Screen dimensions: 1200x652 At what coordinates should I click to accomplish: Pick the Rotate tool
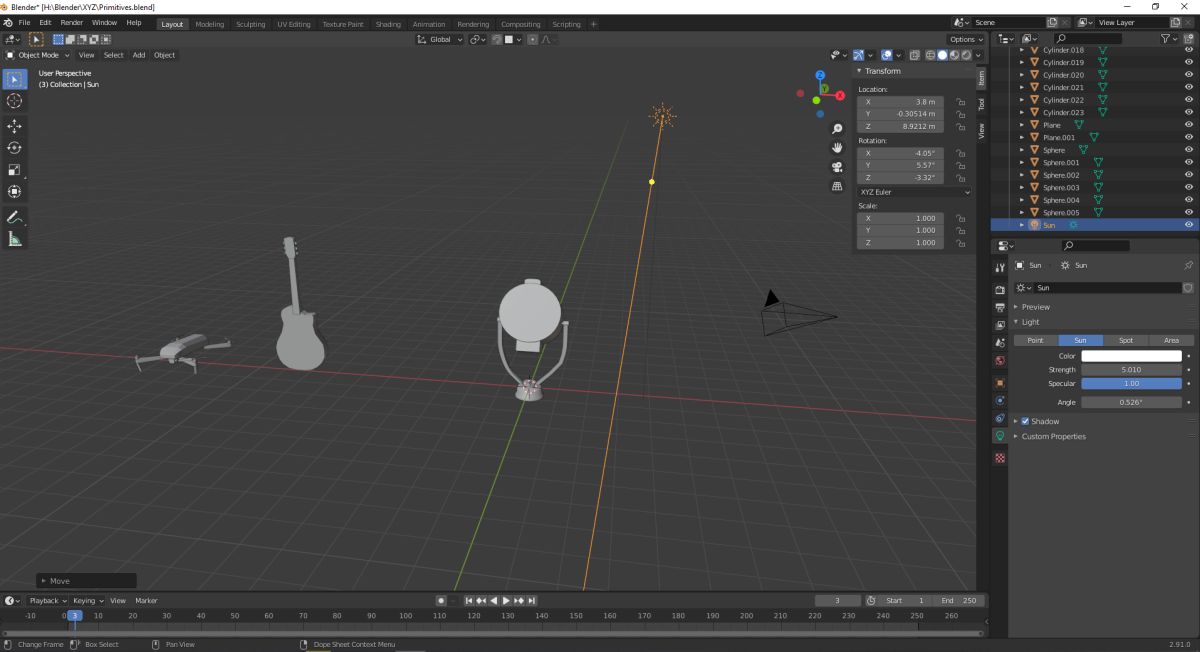15,148
